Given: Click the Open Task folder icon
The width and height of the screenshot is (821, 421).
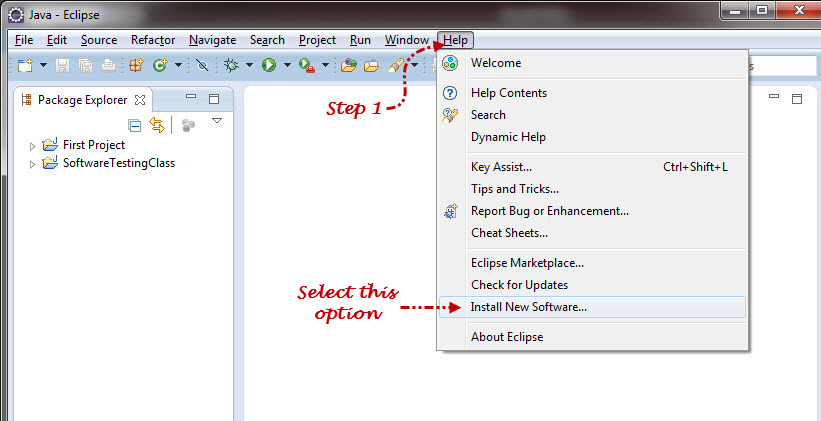Looking at the screenshot, I should click(371, 65).
